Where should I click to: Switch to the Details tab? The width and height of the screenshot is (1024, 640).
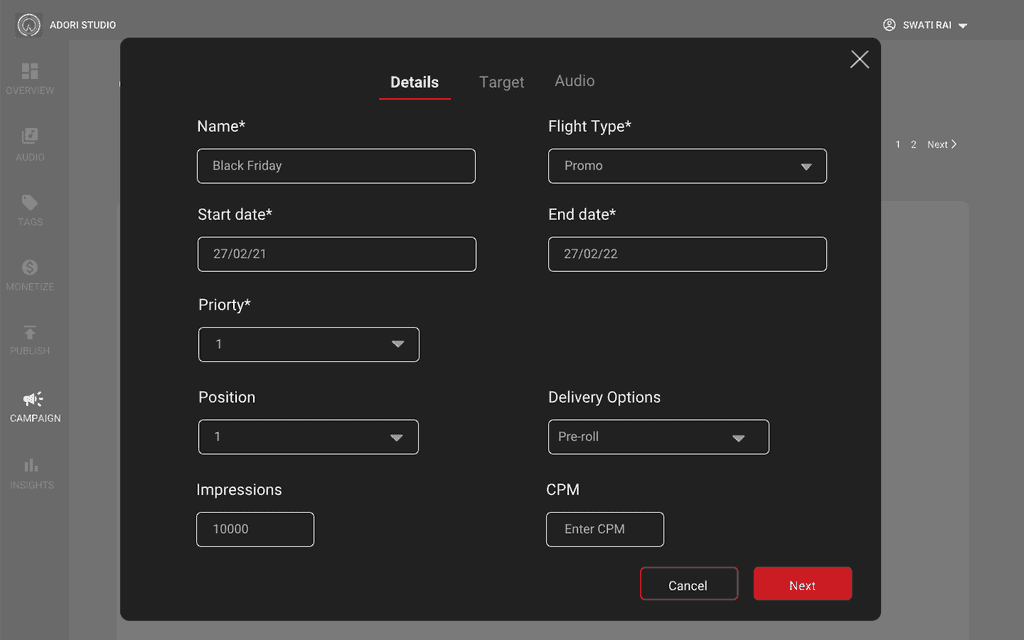415,82
